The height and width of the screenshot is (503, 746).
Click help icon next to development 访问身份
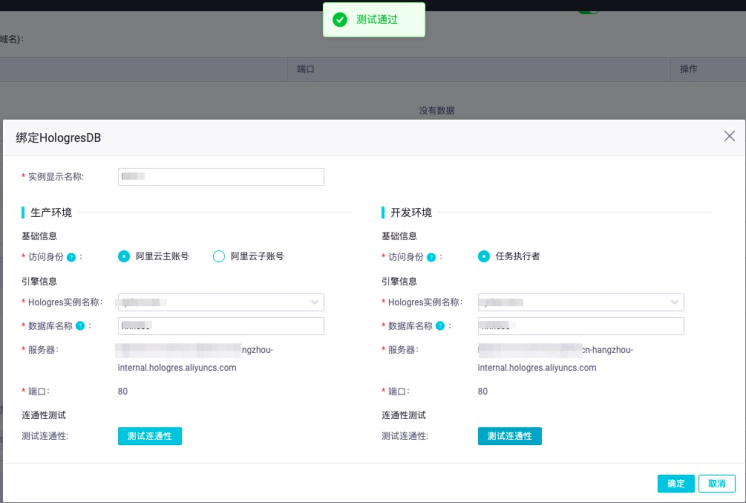click(431, 257)
